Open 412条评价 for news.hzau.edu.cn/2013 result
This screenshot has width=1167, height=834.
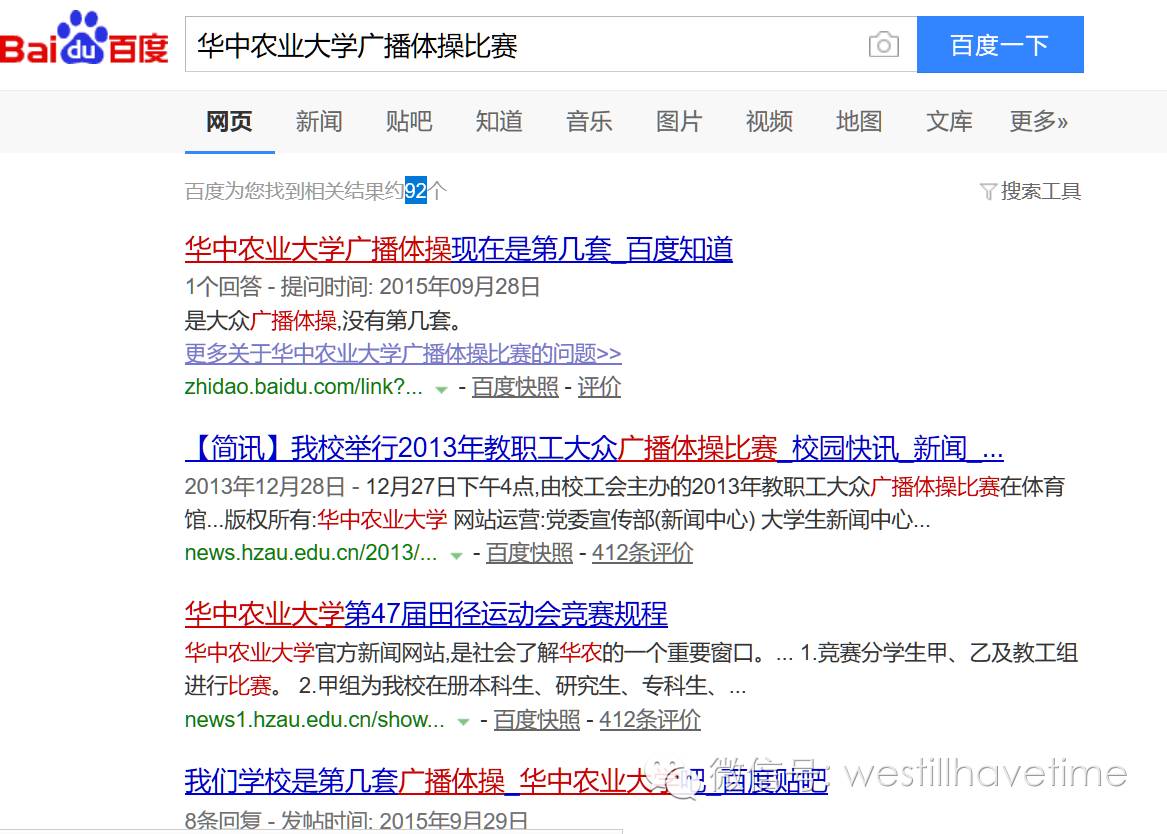[642, 553]
